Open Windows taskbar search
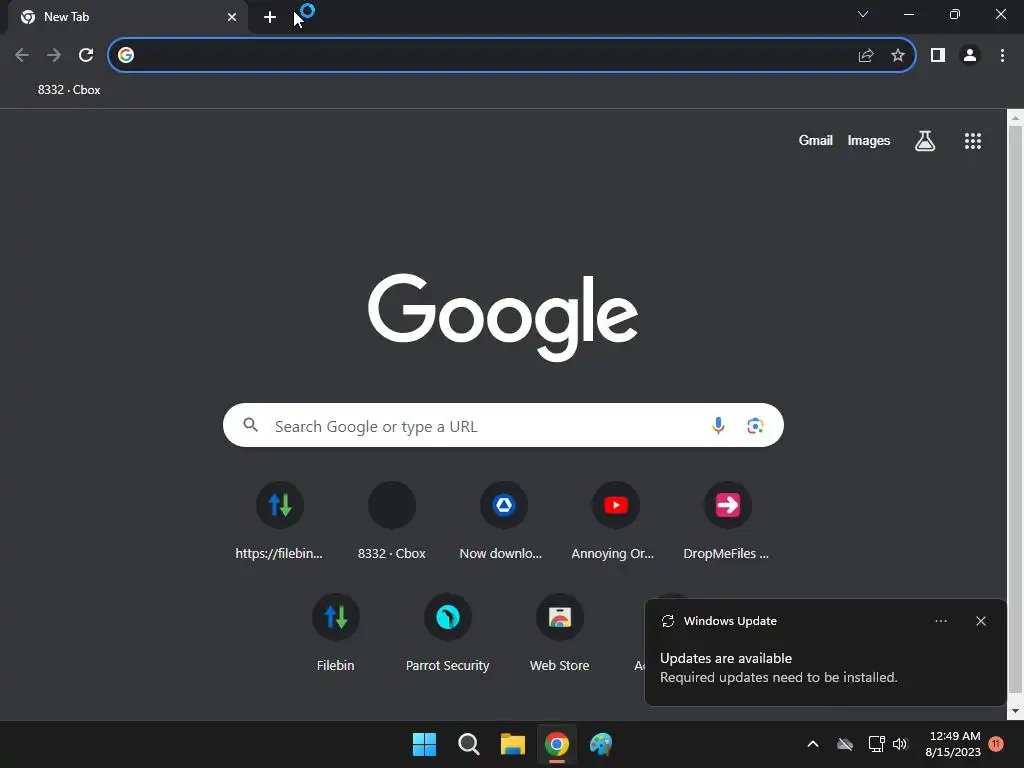Viewport: 1024px width, 768px height. click(468, 744)
